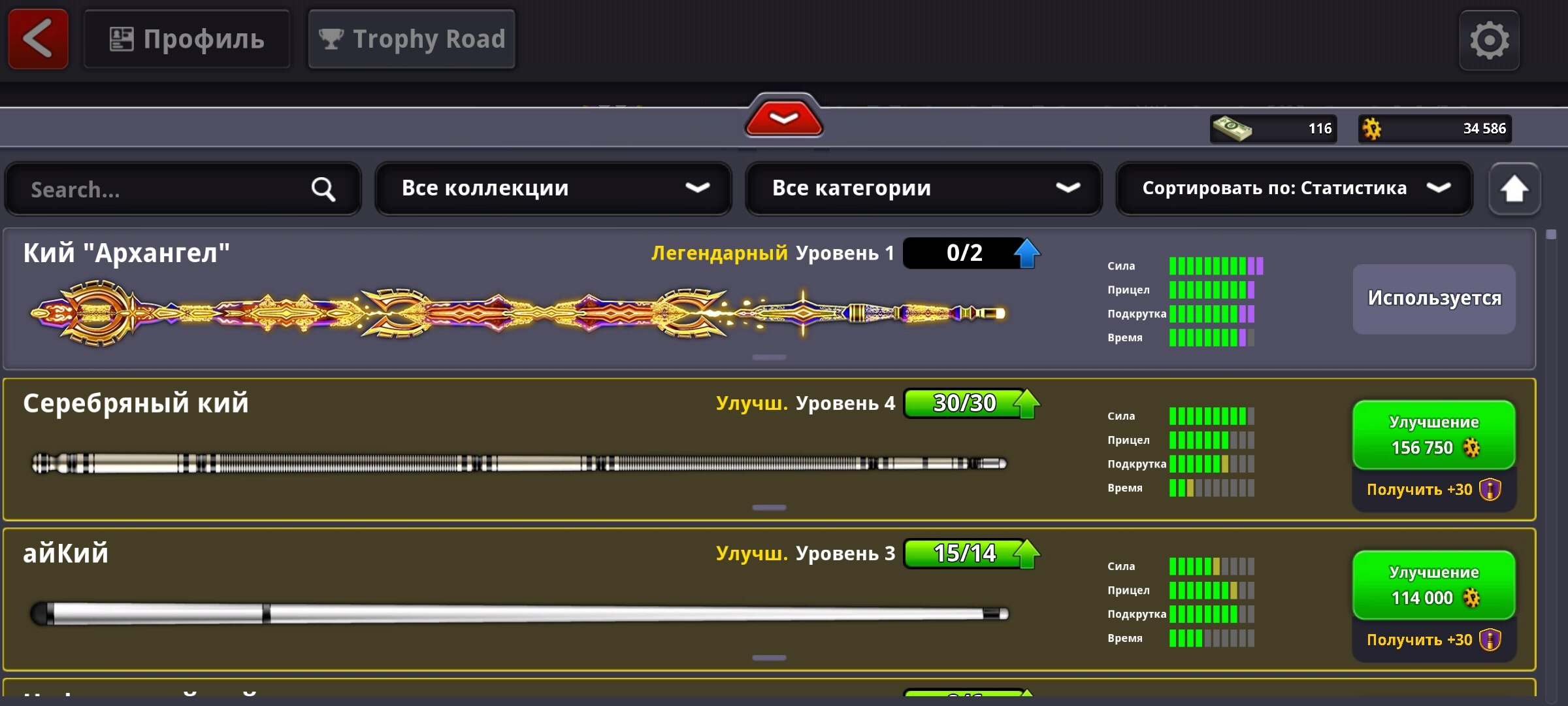Click the Search input field

point(163,190)
